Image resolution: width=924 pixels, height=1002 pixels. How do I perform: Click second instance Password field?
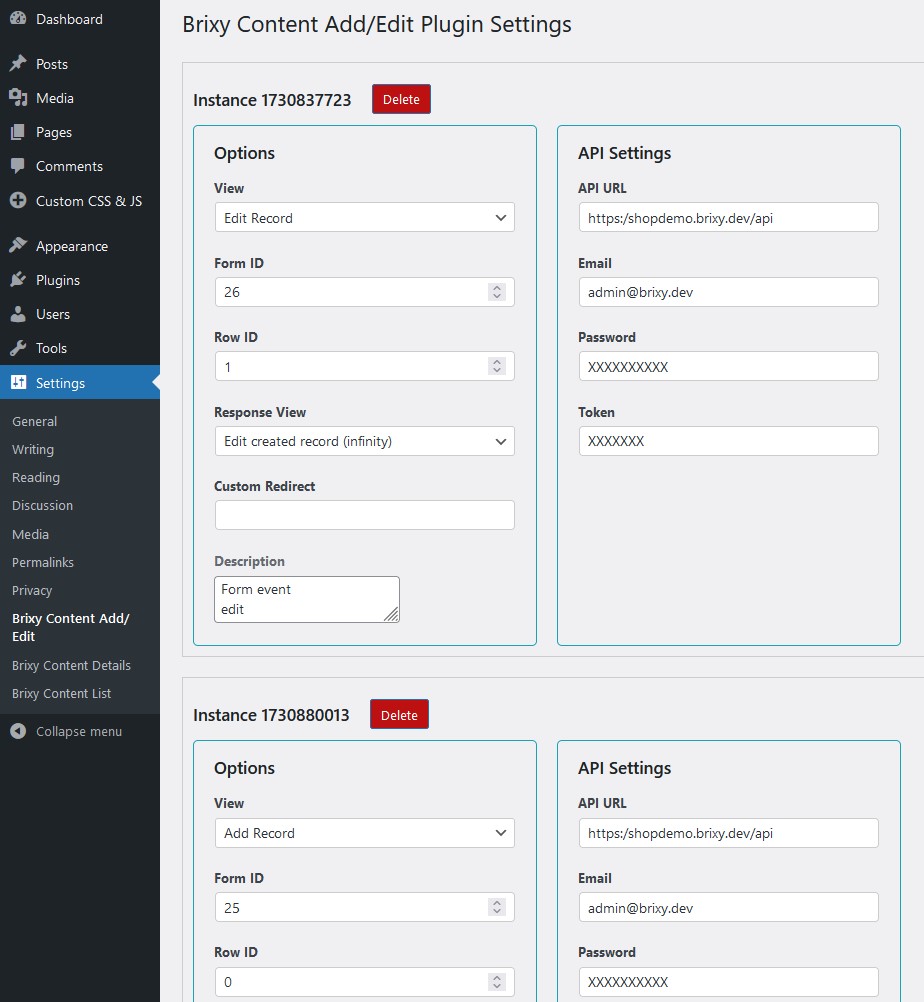click(x=728, y=982)
